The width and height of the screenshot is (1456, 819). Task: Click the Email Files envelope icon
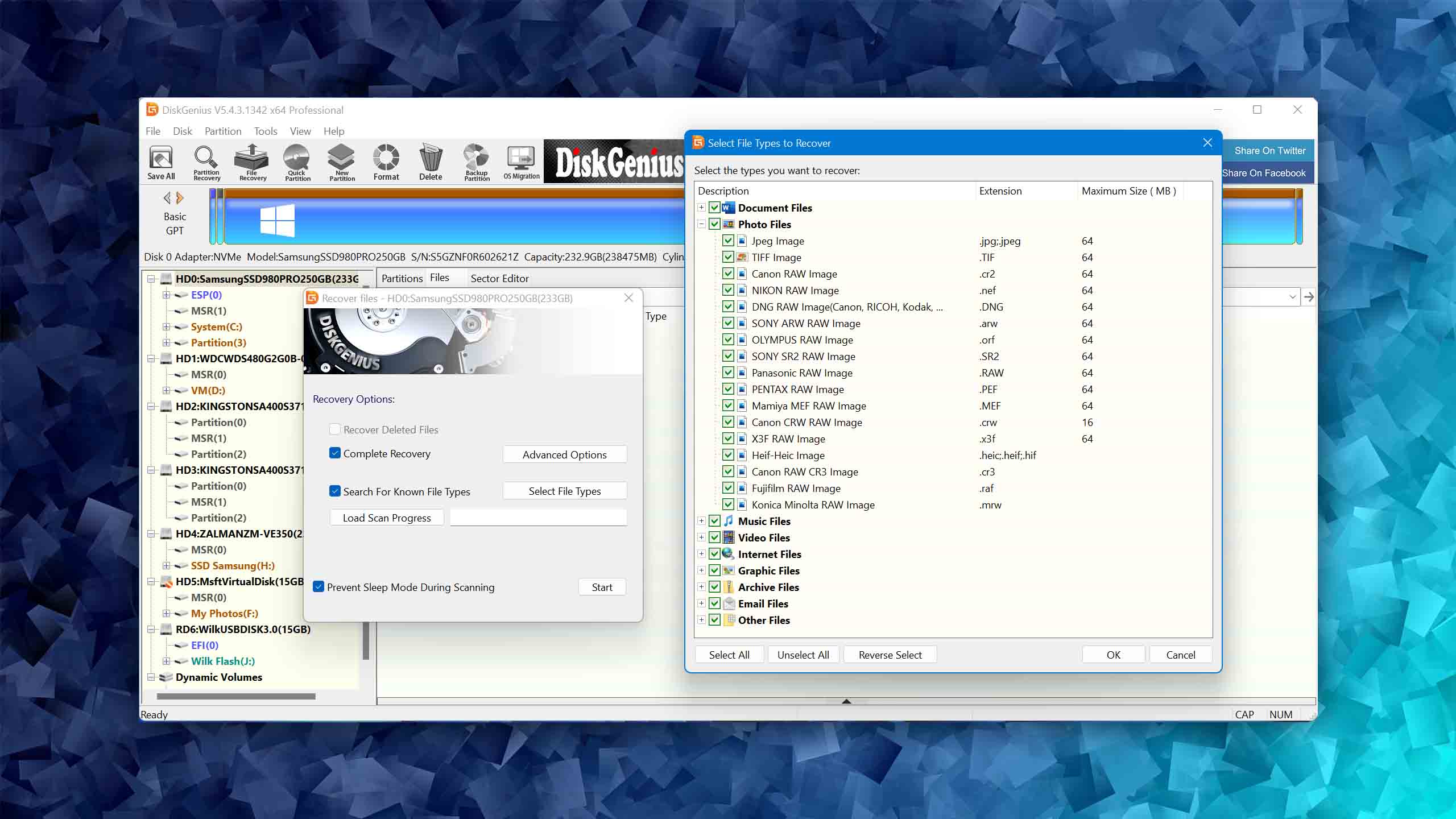729,603
